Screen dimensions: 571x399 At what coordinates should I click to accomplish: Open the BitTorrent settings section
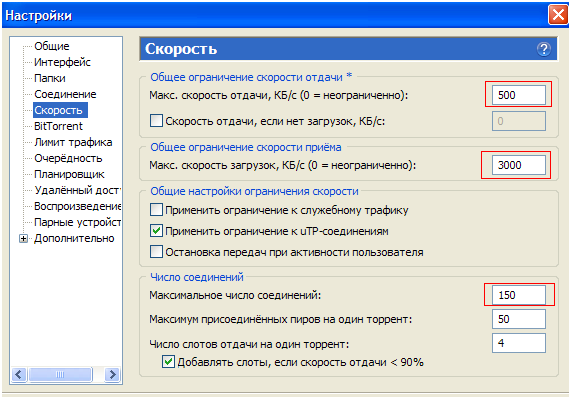pos(58,126)
